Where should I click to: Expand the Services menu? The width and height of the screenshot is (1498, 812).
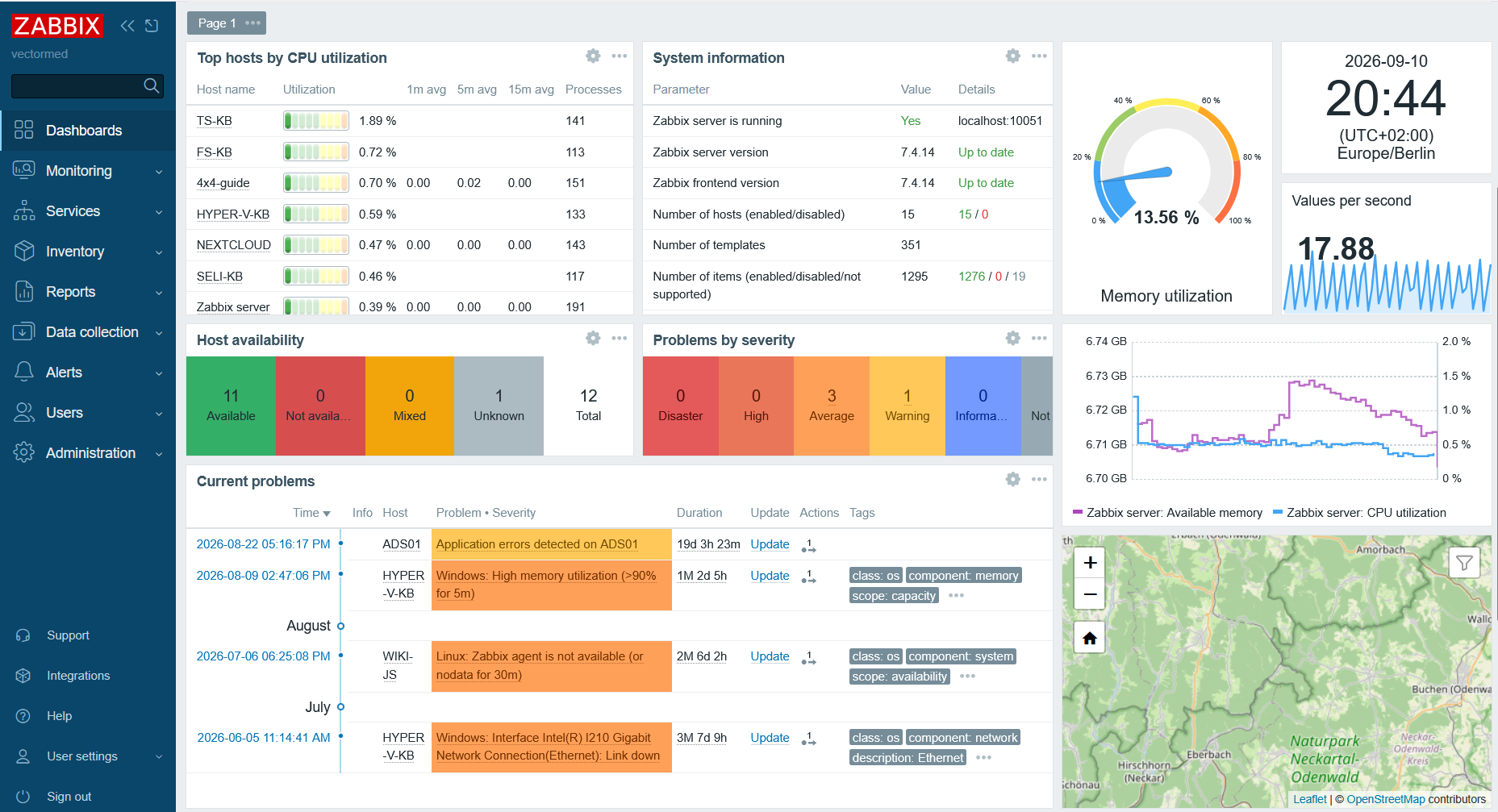click(88, 211)
